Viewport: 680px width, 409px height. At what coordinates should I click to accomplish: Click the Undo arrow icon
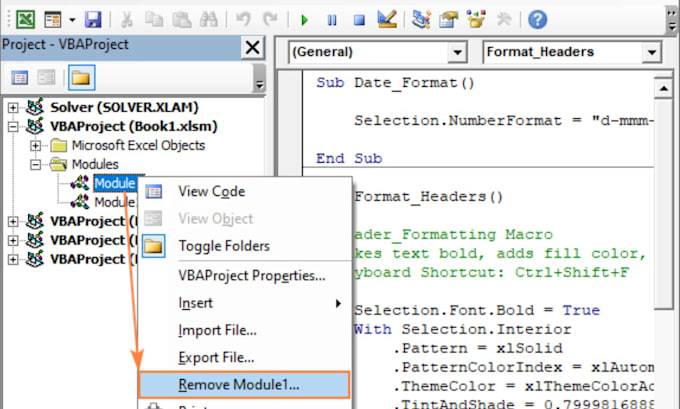point(243,20)
